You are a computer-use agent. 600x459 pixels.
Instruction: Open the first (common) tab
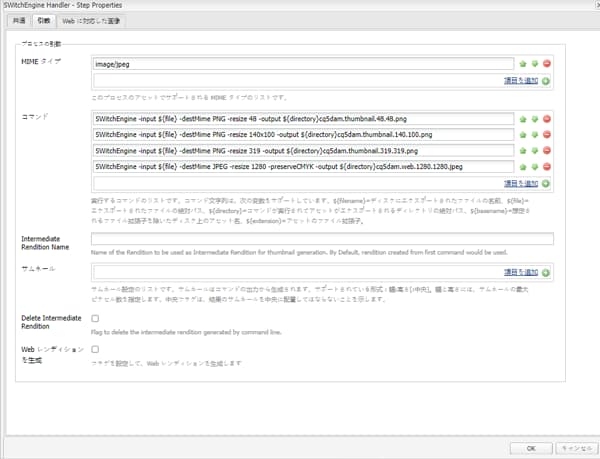tap(19, 21)
